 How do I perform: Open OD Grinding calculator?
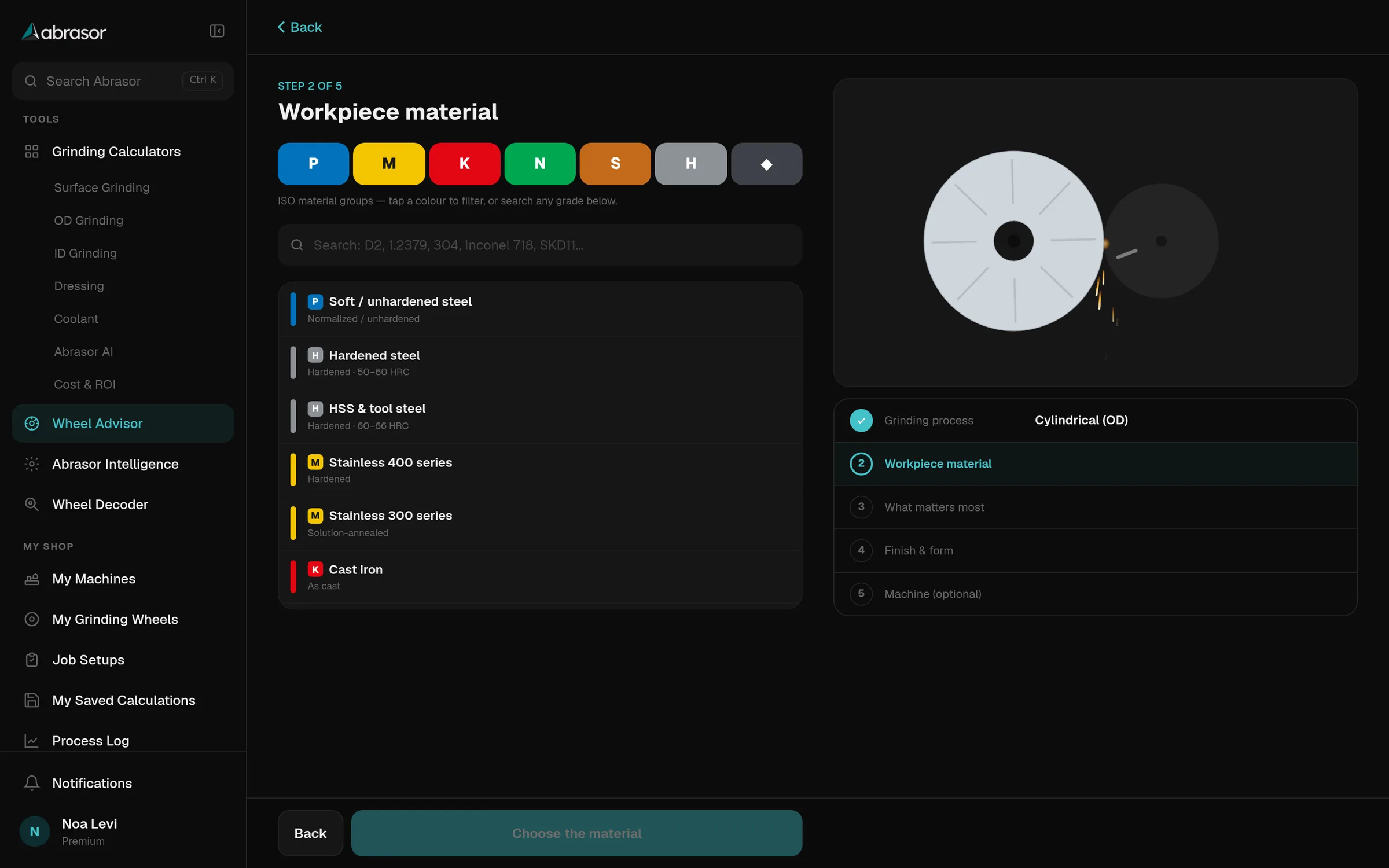pyautogui.click(x=89, y=220)
